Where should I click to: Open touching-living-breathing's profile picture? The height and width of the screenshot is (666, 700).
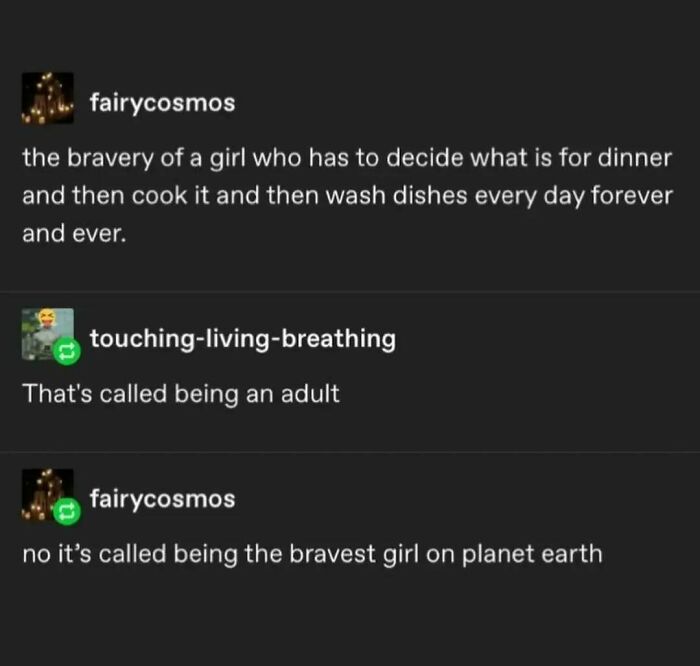[44, 332]
